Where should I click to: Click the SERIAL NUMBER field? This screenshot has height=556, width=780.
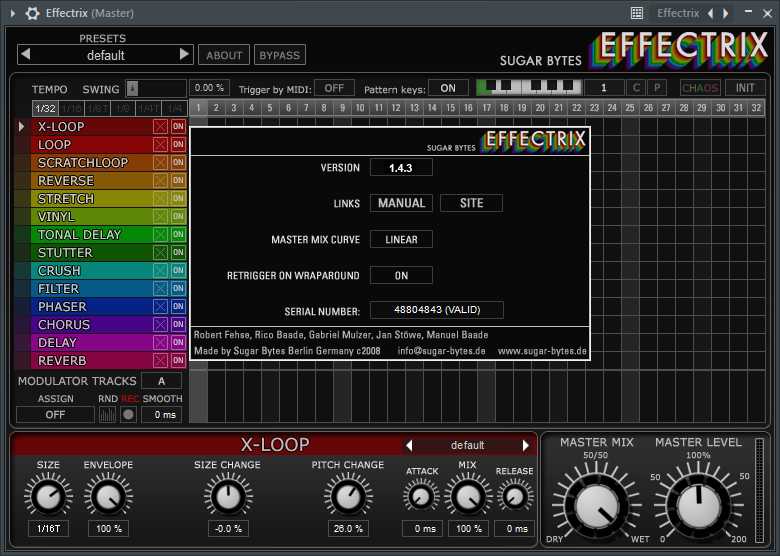[x=437, y=310]
